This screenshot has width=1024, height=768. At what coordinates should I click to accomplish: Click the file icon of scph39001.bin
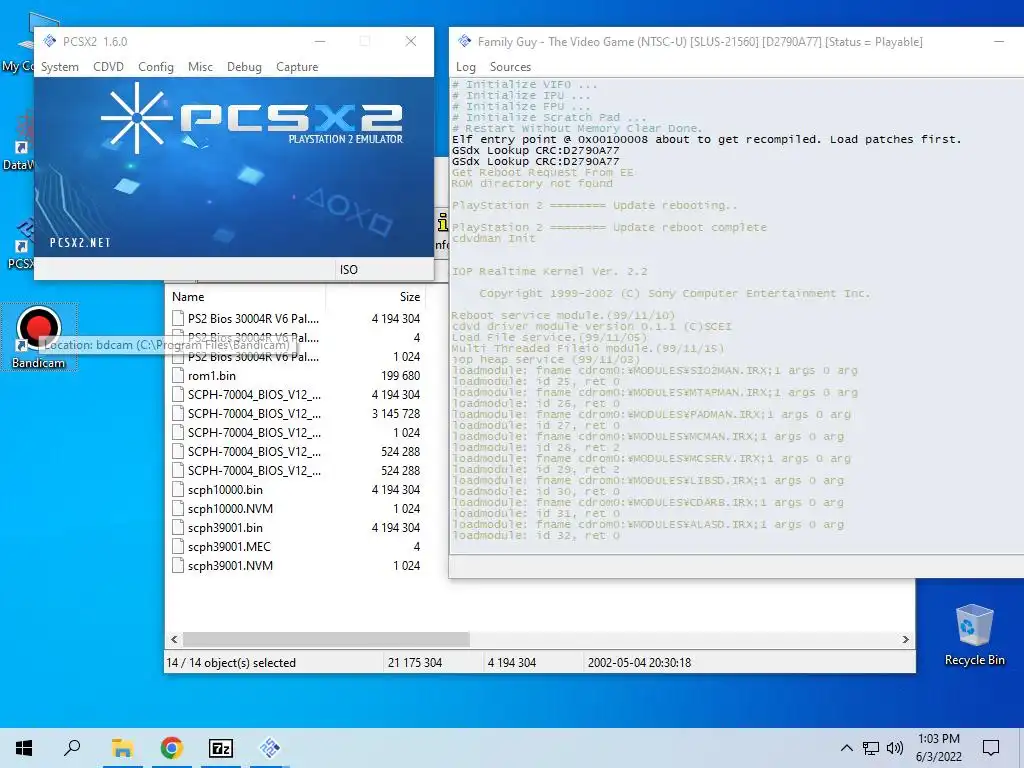178,527
